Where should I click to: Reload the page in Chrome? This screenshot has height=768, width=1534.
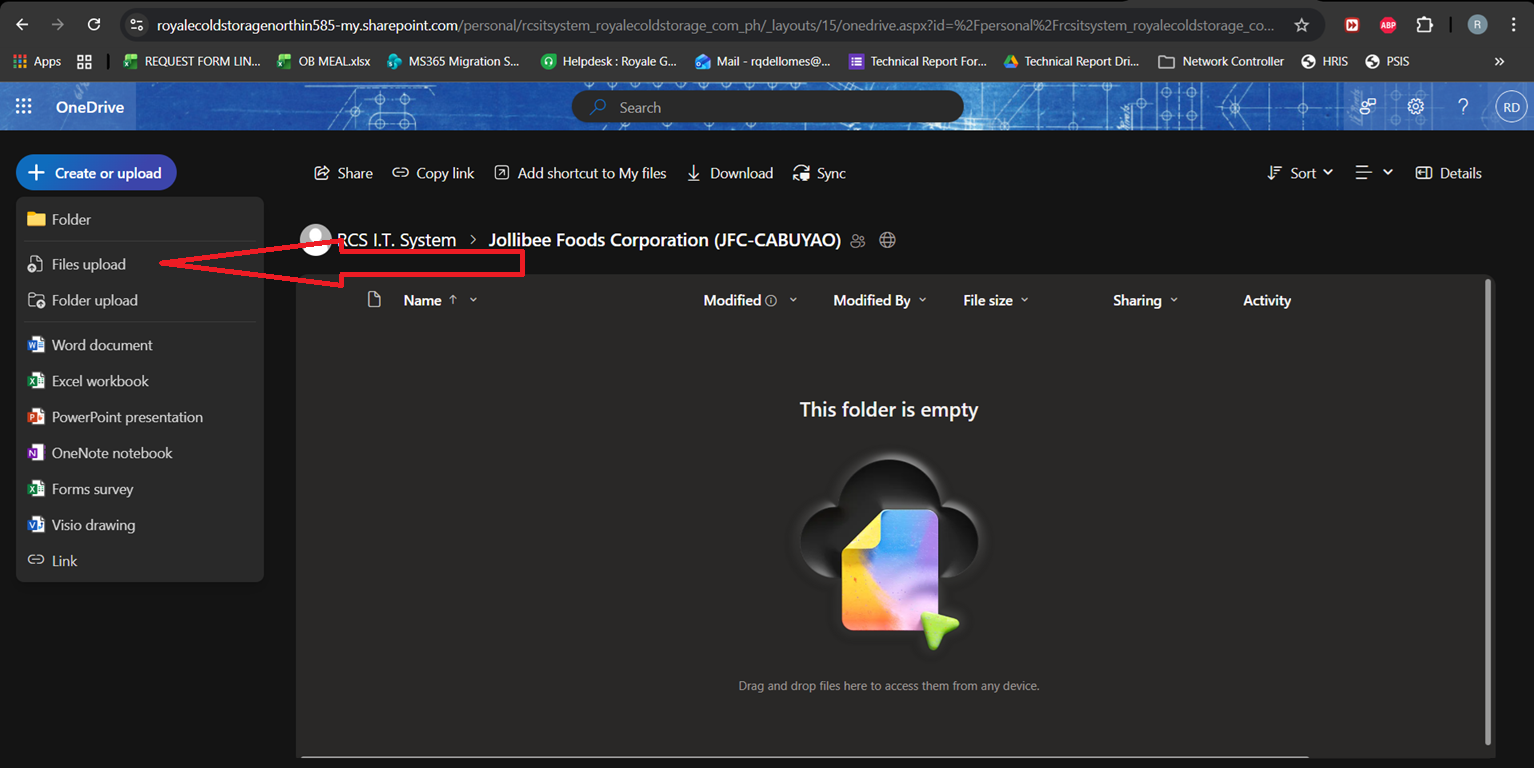[93, 25]
